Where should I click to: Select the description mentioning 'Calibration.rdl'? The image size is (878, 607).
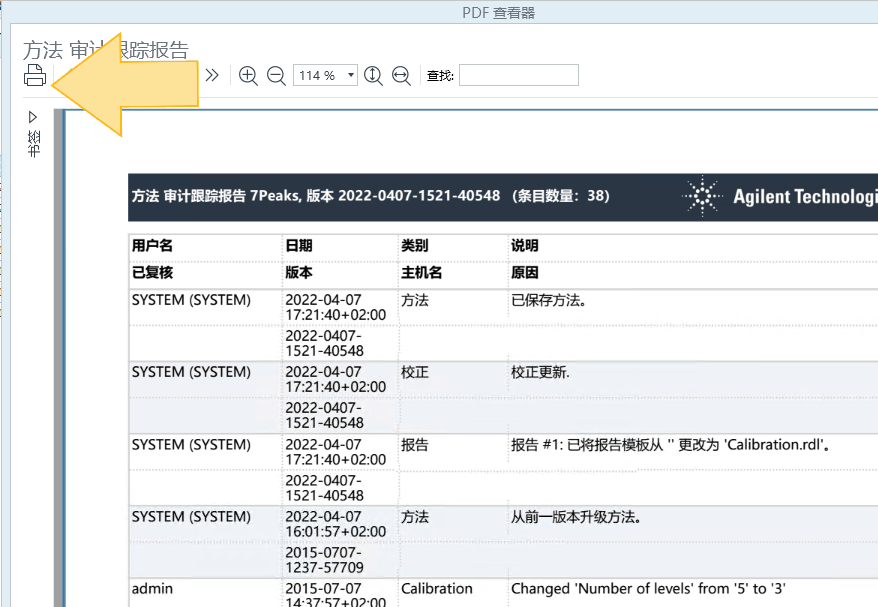click(670, 445)
